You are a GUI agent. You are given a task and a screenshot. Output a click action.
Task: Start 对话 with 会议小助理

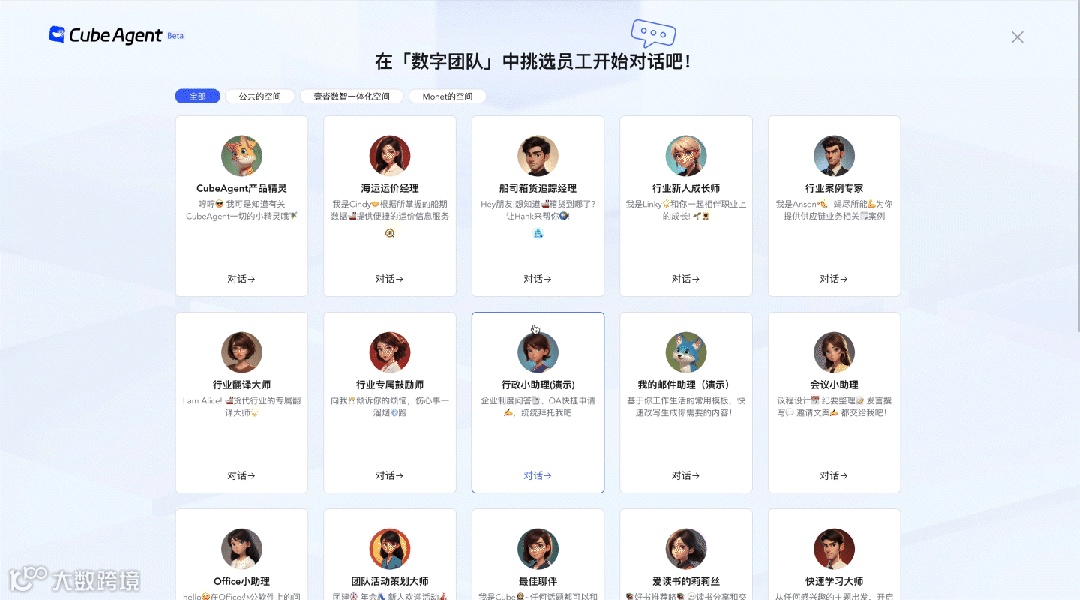pos(834,475)
